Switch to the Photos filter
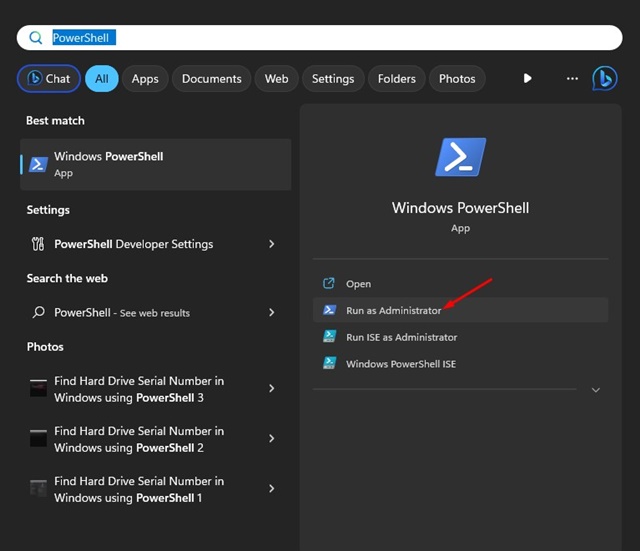The image size is (640, 551). tap(457, 78)
